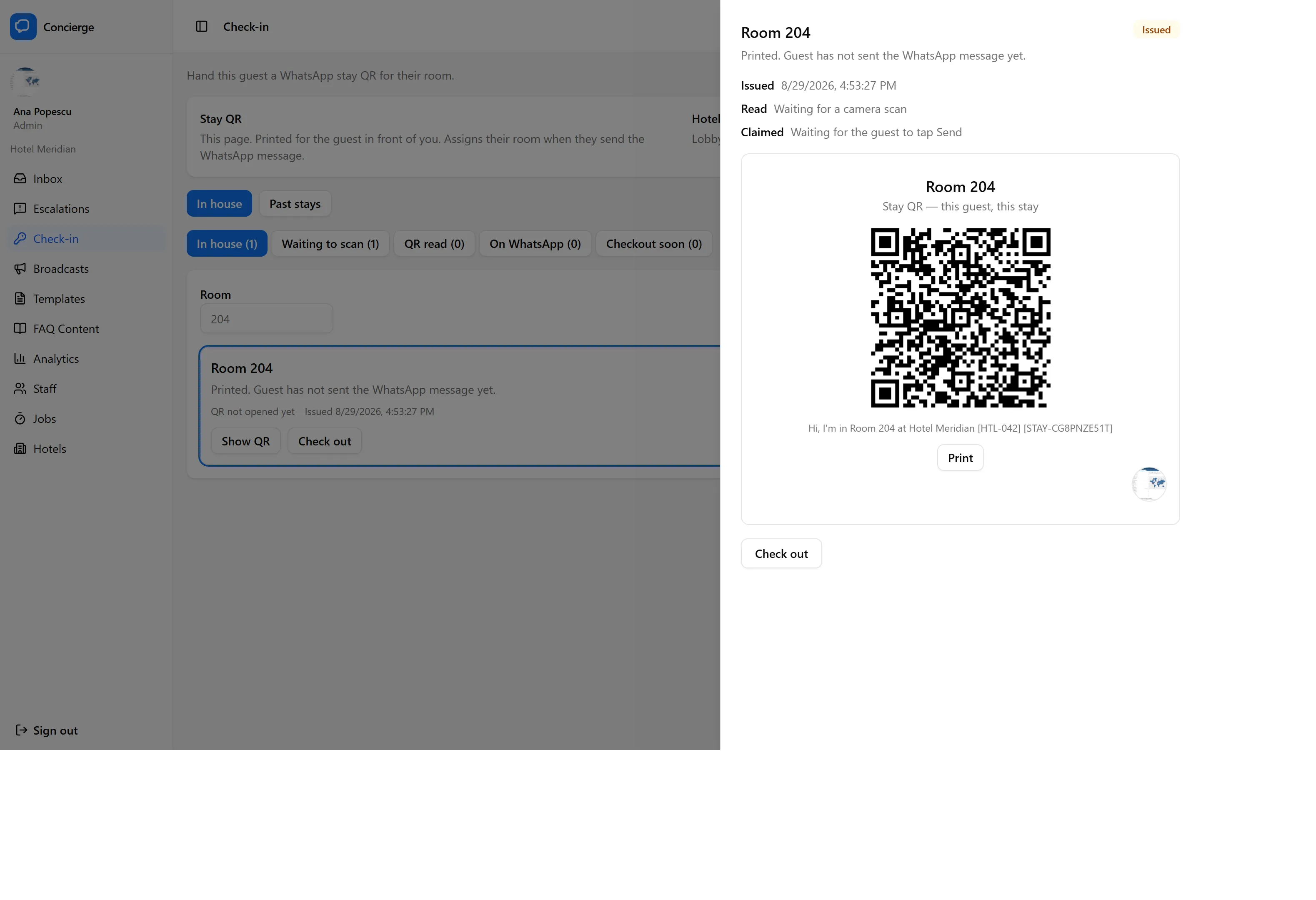The height and width of the screenshot is (900, 1316).
Task: Open the Jobs page
Action: 87,418
